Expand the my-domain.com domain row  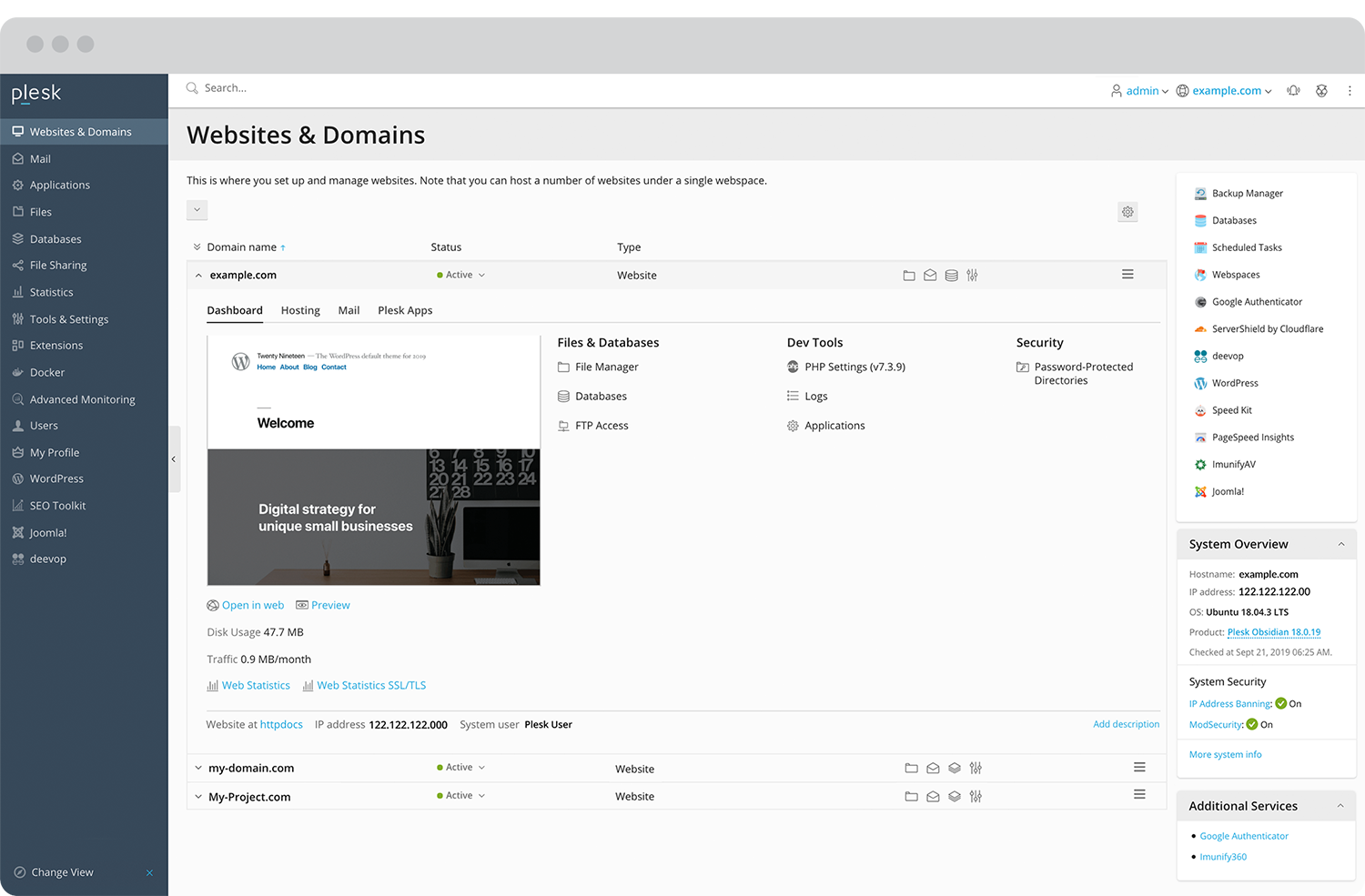[198, 769]
